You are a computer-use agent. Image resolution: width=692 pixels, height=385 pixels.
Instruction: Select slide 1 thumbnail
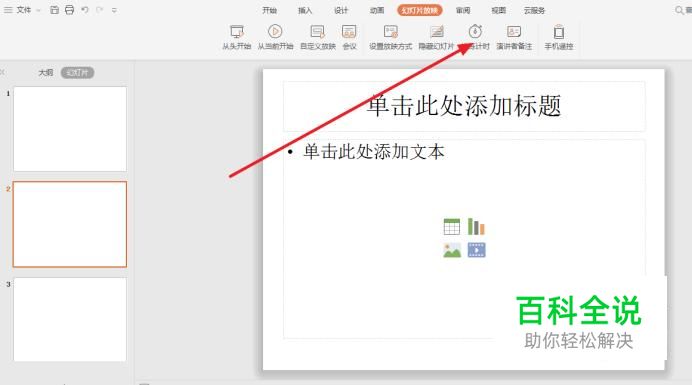click(70, 129)
